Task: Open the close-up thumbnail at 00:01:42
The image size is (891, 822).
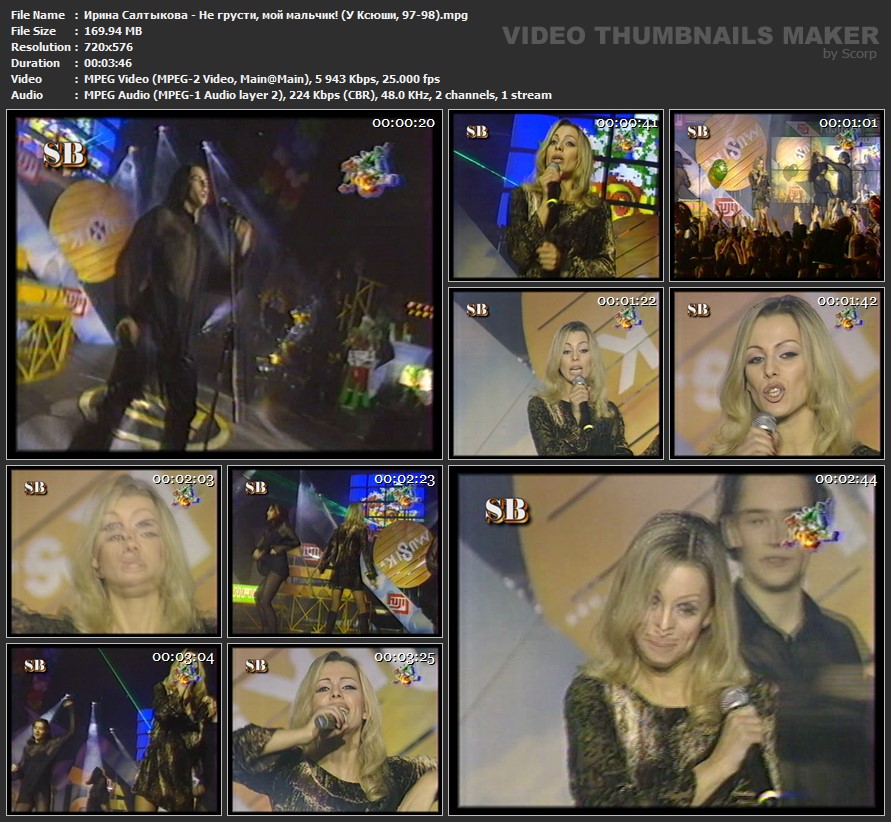Action: [x=776, y=373]
